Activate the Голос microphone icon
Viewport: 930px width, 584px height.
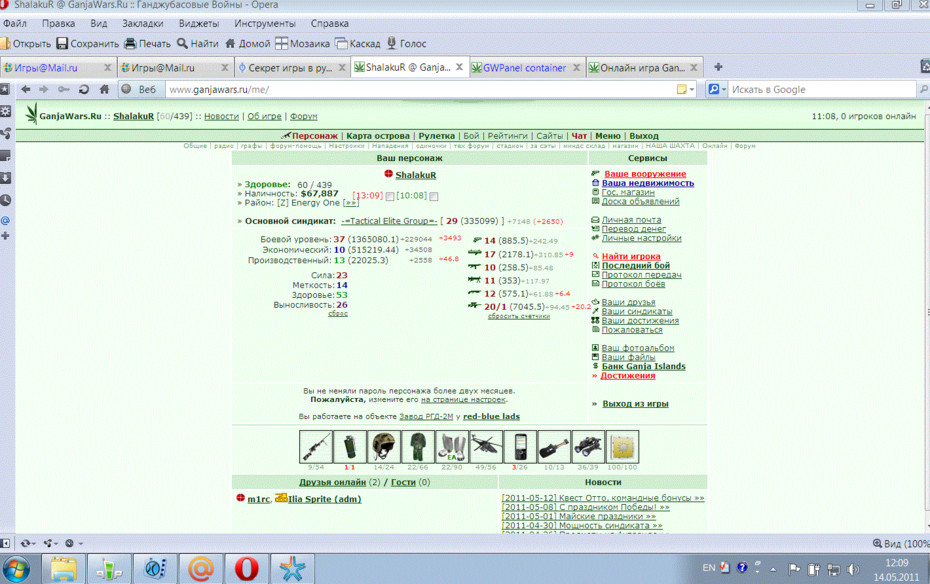[391, 43]
